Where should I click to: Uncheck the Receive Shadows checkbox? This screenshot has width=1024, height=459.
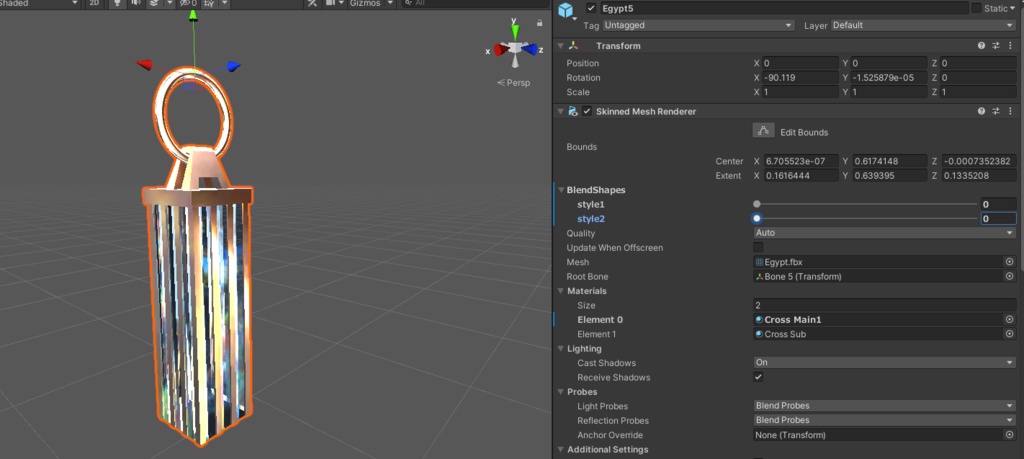click(x=758, y=377)
